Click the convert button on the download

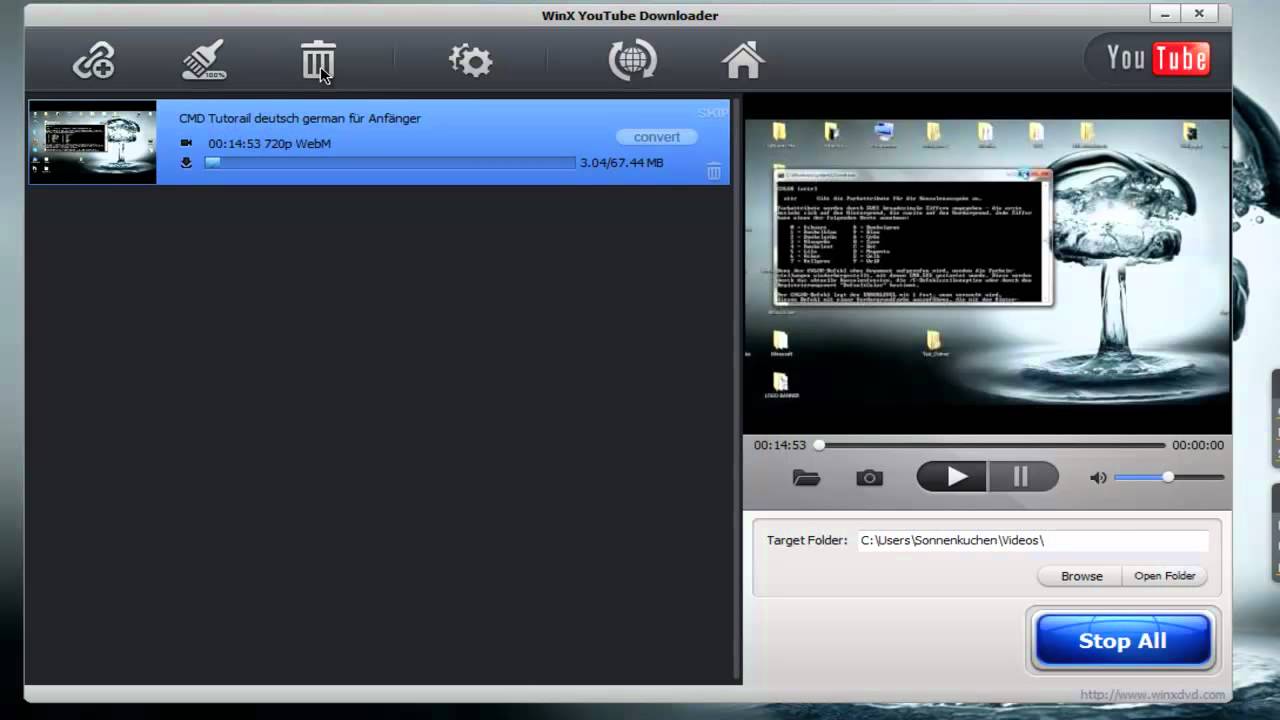click(656, 137)
